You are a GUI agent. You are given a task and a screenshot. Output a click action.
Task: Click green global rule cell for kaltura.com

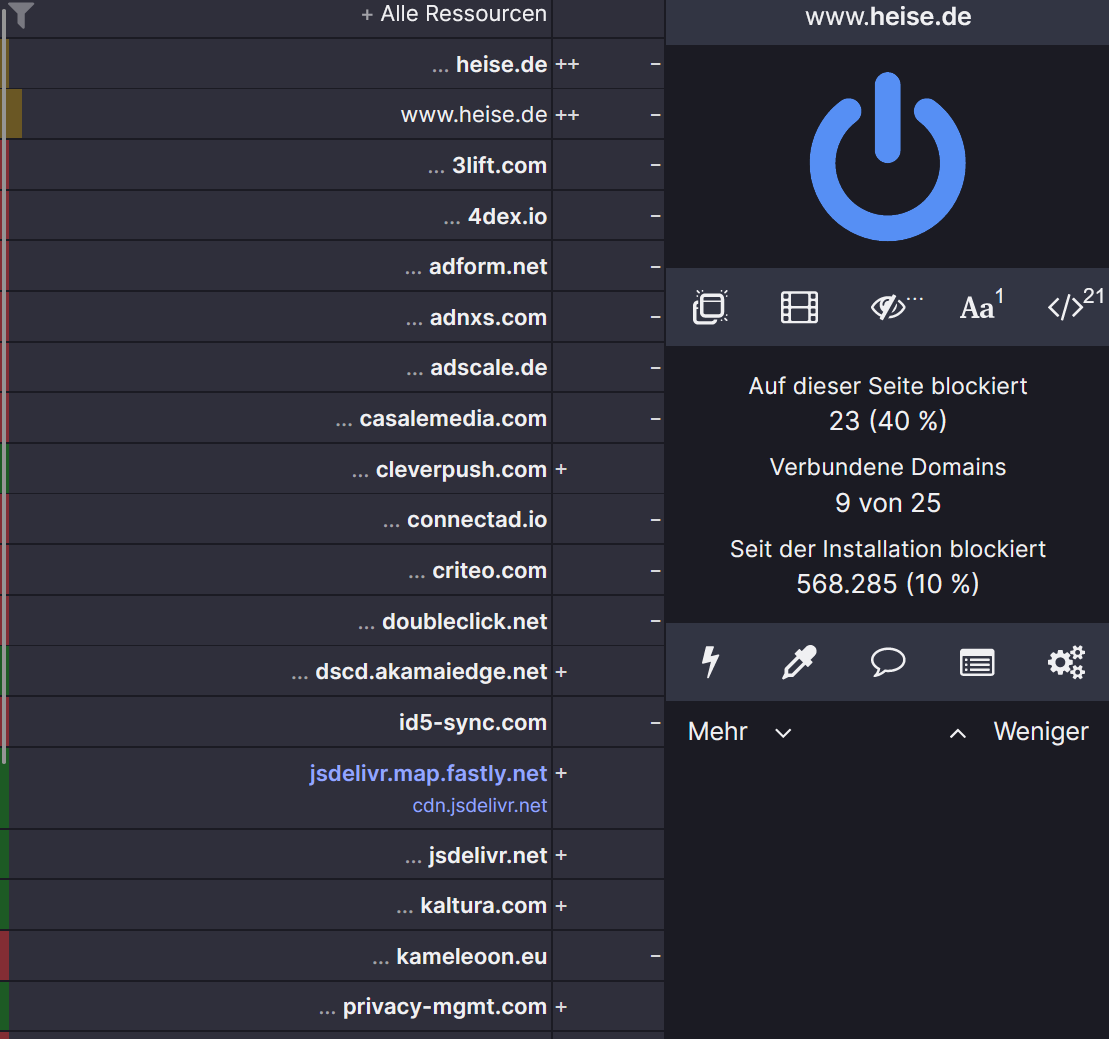pyautogui.click(x=4, y=905)
